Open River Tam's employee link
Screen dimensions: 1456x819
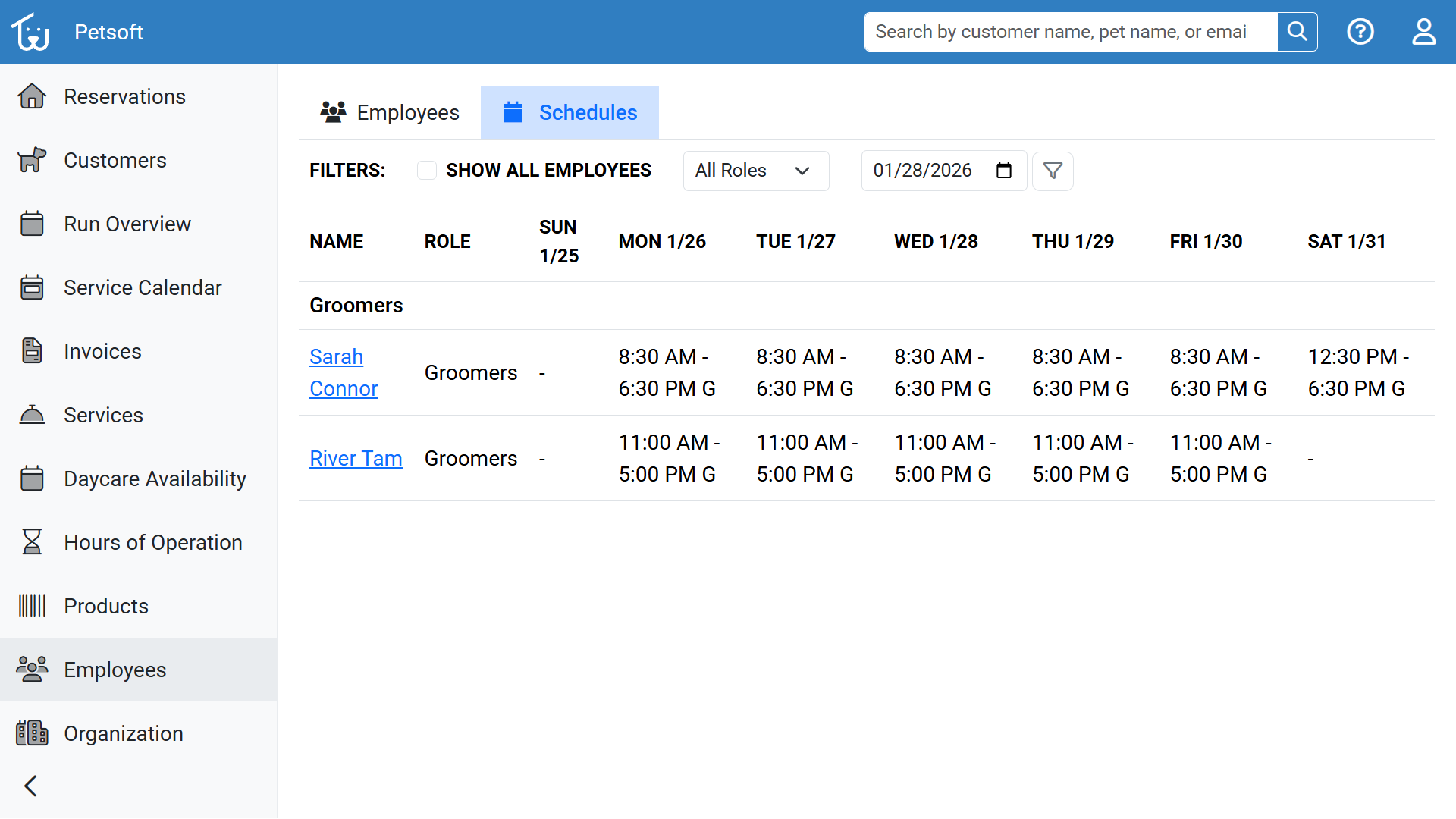pyautogui.click(x=356, y=458)
